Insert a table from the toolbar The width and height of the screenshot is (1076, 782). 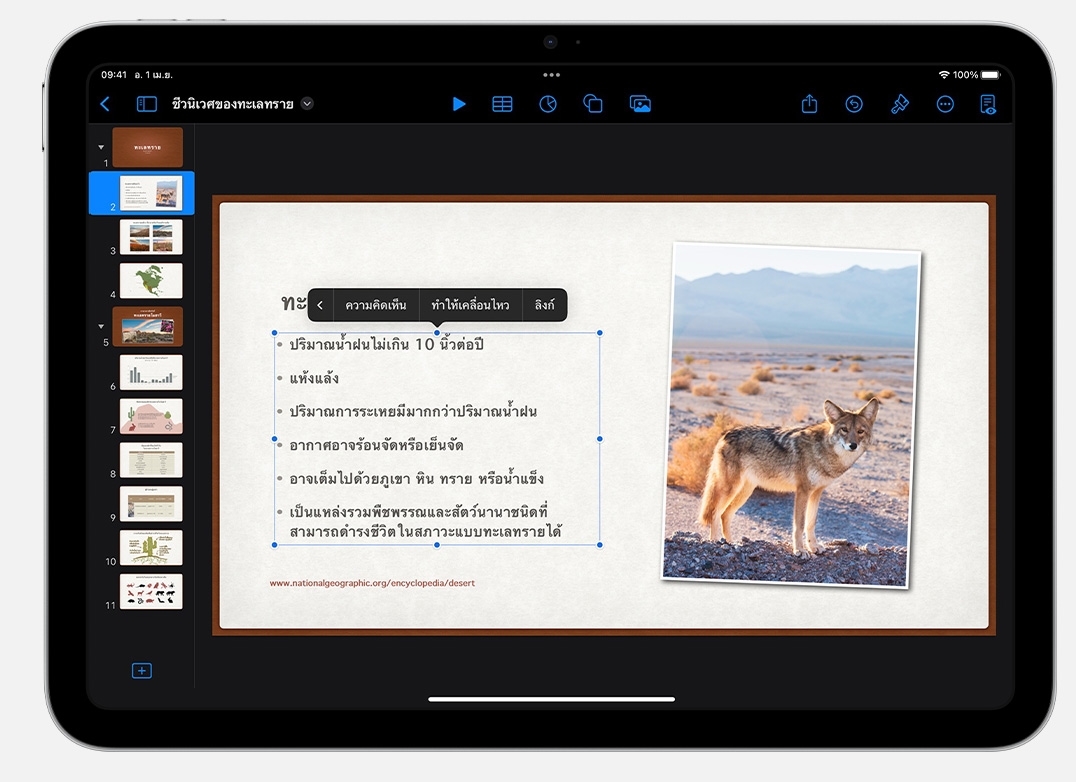pyautogui.click(x=502, y=104)
